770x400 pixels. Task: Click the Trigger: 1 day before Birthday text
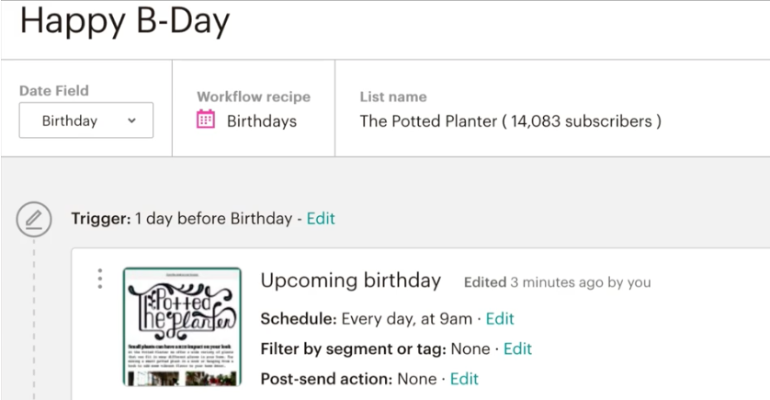coord(182,218)
